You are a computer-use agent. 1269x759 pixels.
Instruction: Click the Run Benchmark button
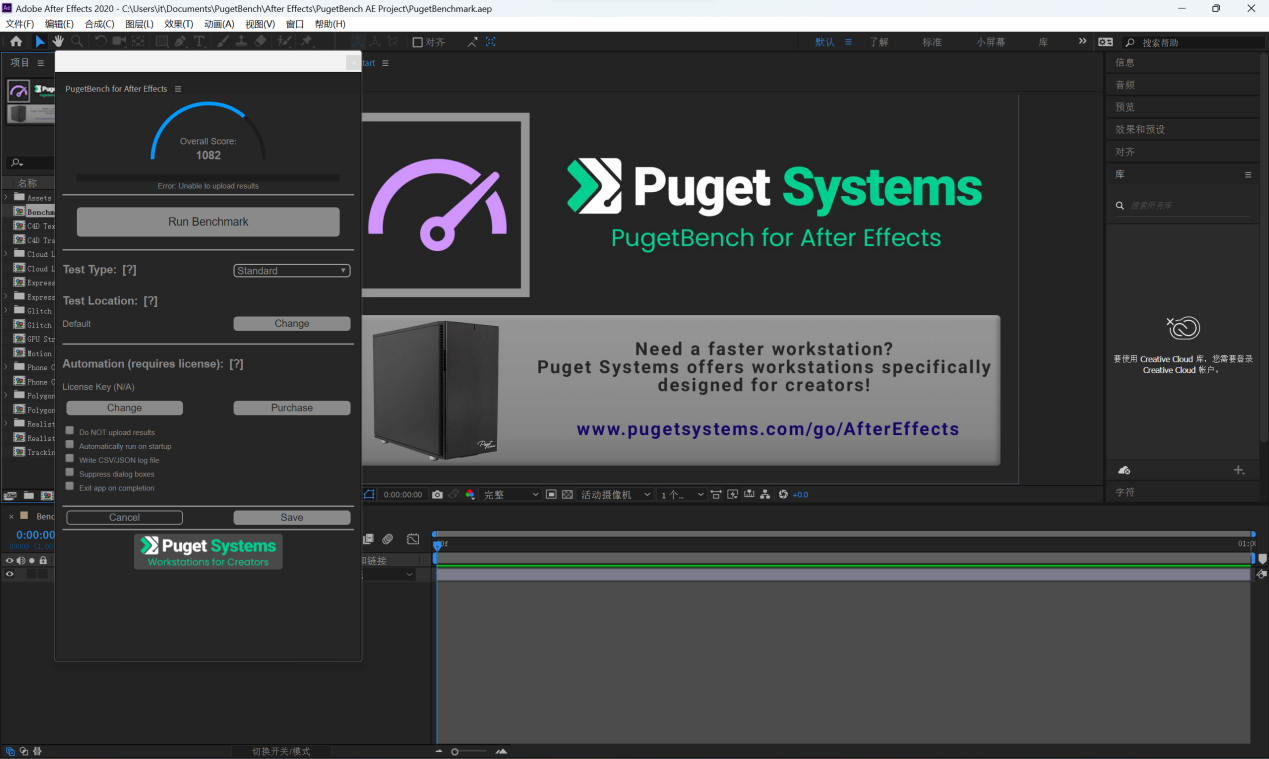pos(208,222)
